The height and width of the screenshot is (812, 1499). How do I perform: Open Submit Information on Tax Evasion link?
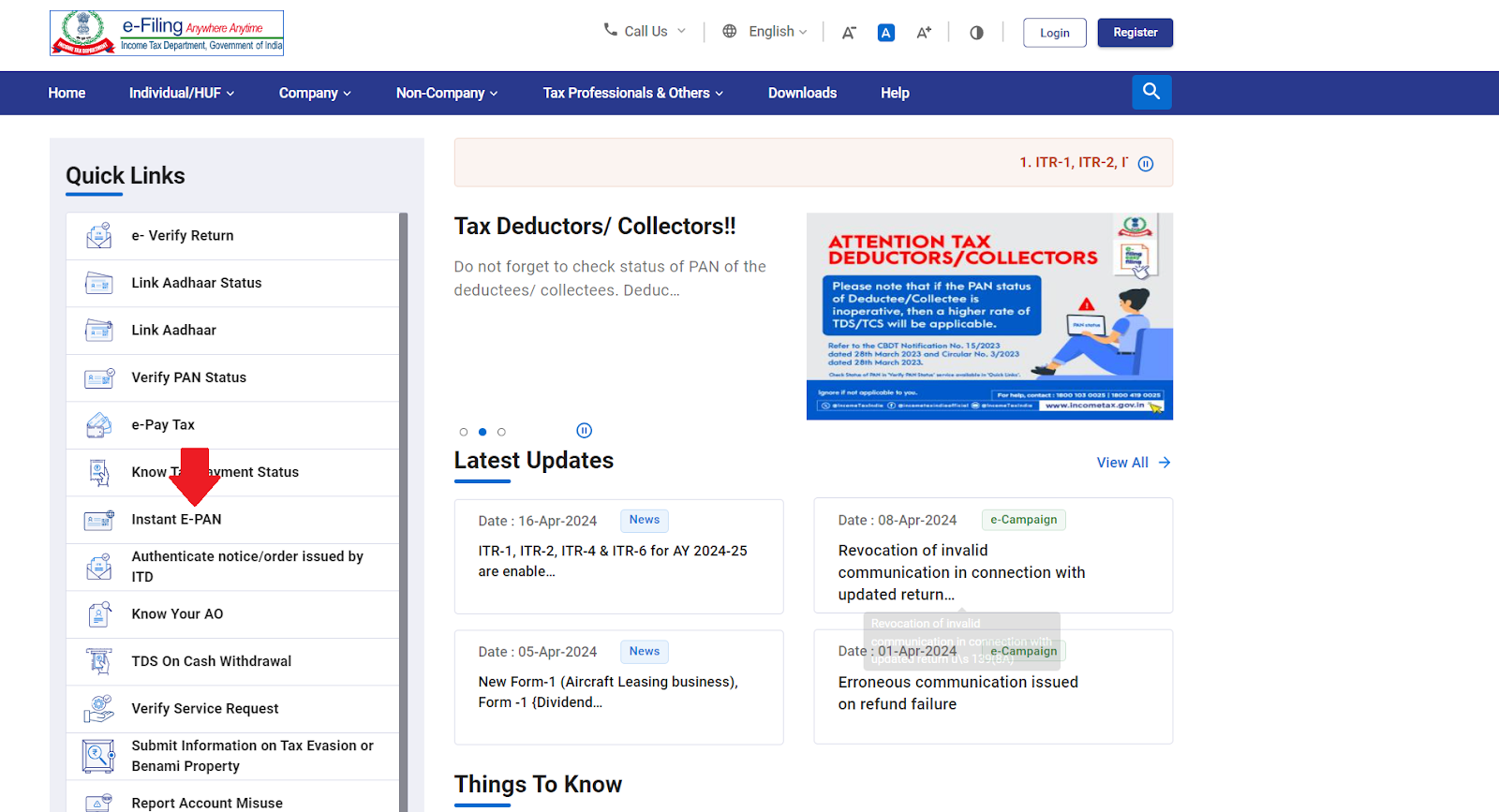tap(232, 756)
